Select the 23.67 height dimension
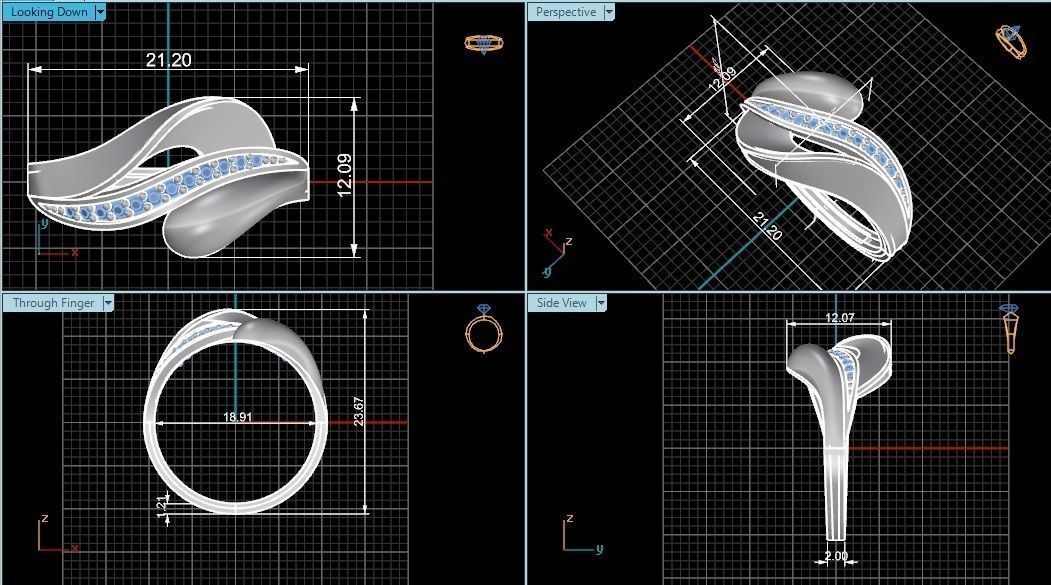 pyautogui.click(x=359, y=411)
